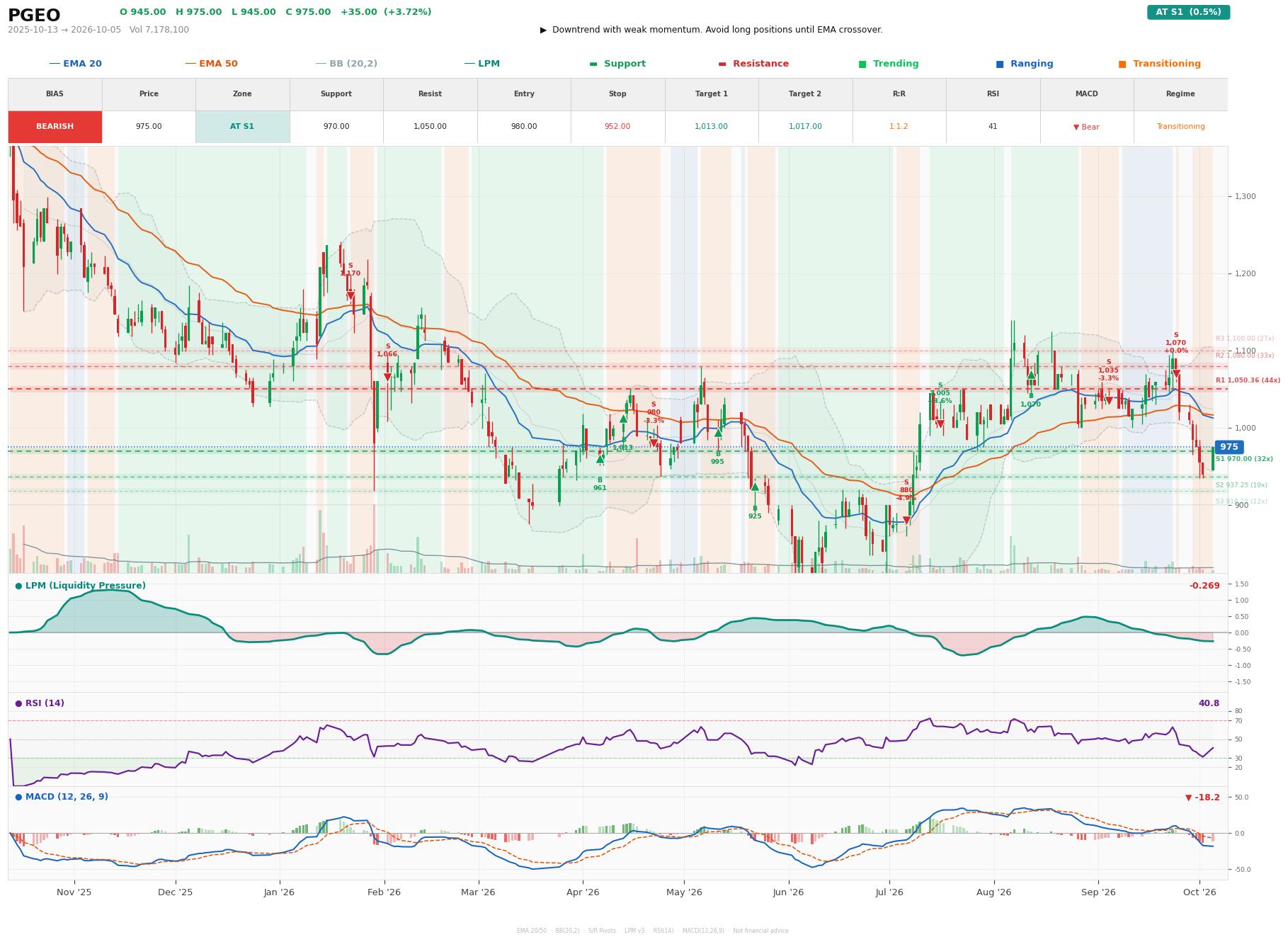Select the AT S1 zone table cell
Image resolution: width=1288 pixels, height=942 pixels.
pyautogui.click(x=242, y=127)
